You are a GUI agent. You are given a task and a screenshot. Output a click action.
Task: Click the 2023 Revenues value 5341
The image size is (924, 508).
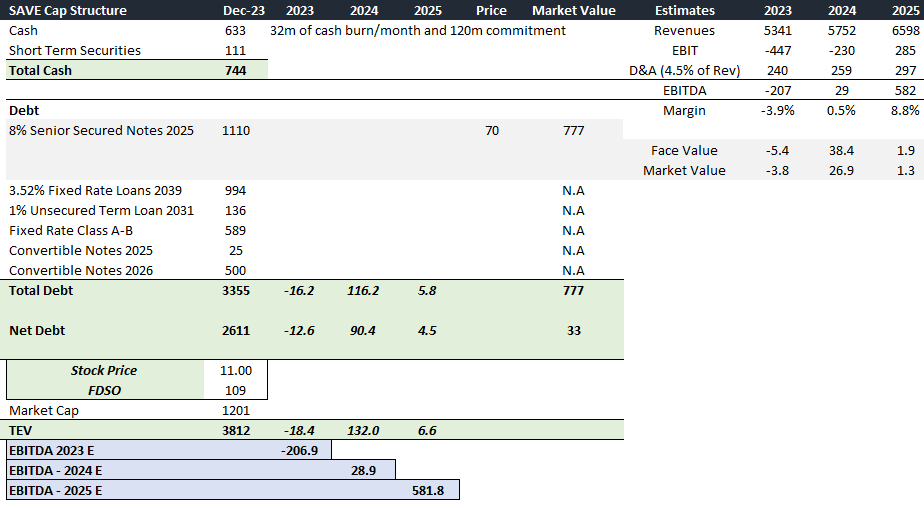[777, 31]
